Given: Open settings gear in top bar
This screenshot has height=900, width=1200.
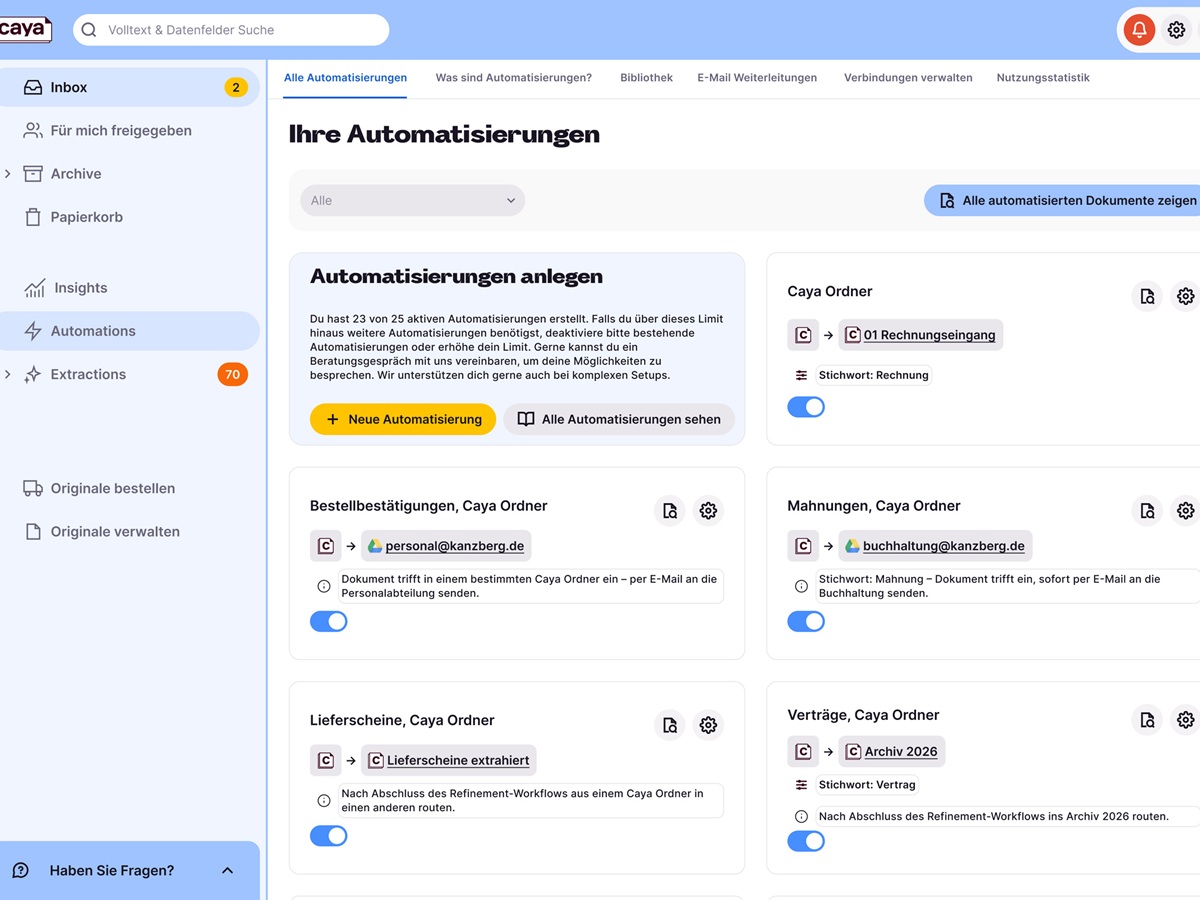Looking at the screenshot, I should (x=1177, y=30).
